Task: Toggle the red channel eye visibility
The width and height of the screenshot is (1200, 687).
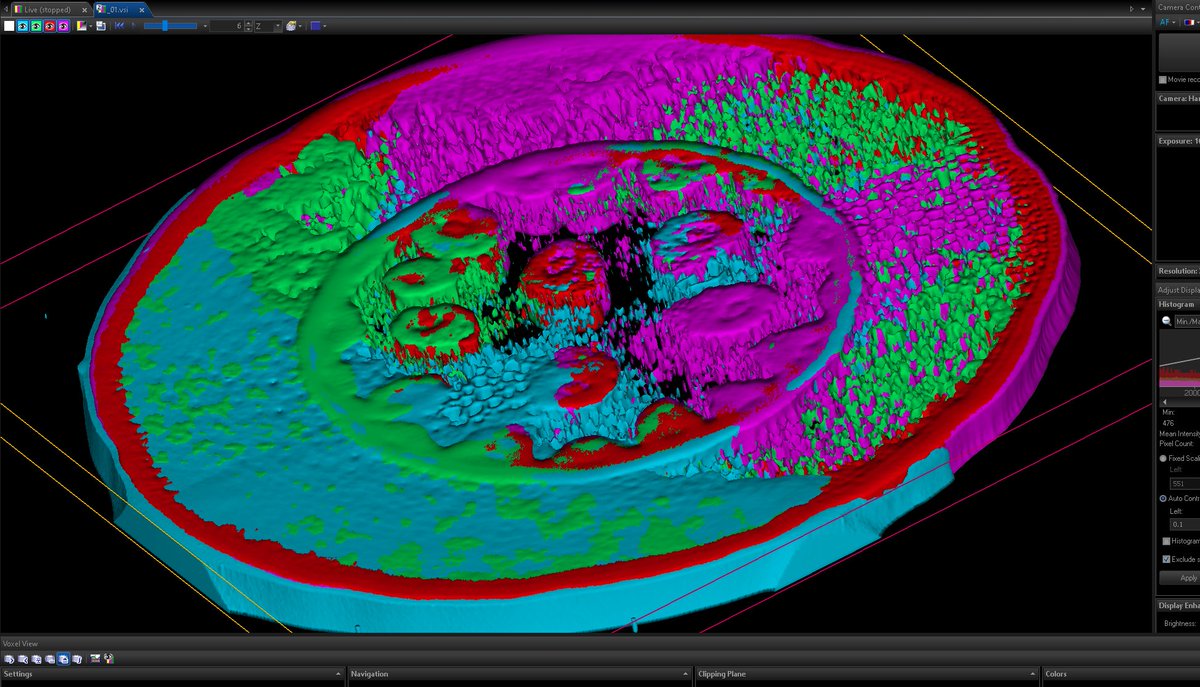Action: pyautogui.click(x=49, y=26)
